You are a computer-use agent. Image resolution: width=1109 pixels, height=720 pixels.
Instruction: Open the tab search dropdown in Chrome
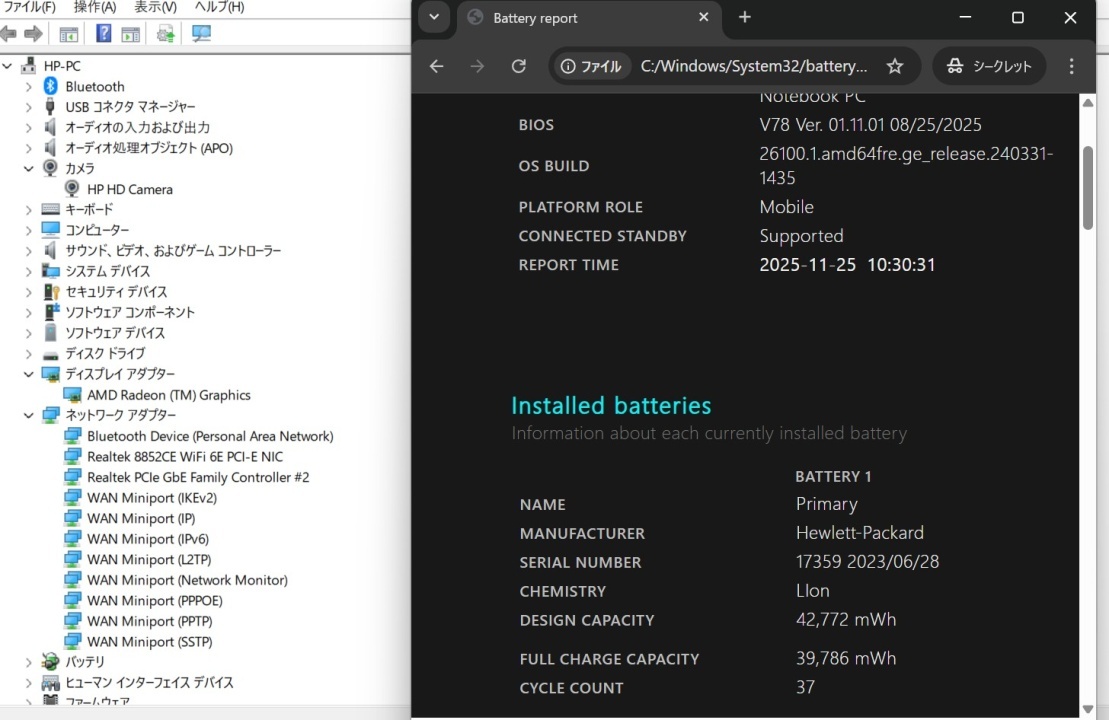(x=433, y=18)
